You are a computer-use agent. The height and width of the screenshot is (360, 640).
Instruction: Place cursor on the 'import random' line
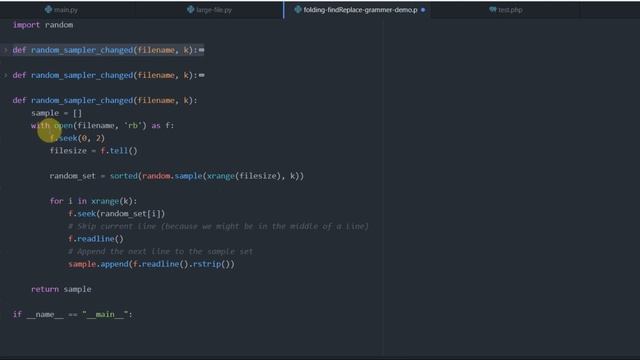pos(43,25)
